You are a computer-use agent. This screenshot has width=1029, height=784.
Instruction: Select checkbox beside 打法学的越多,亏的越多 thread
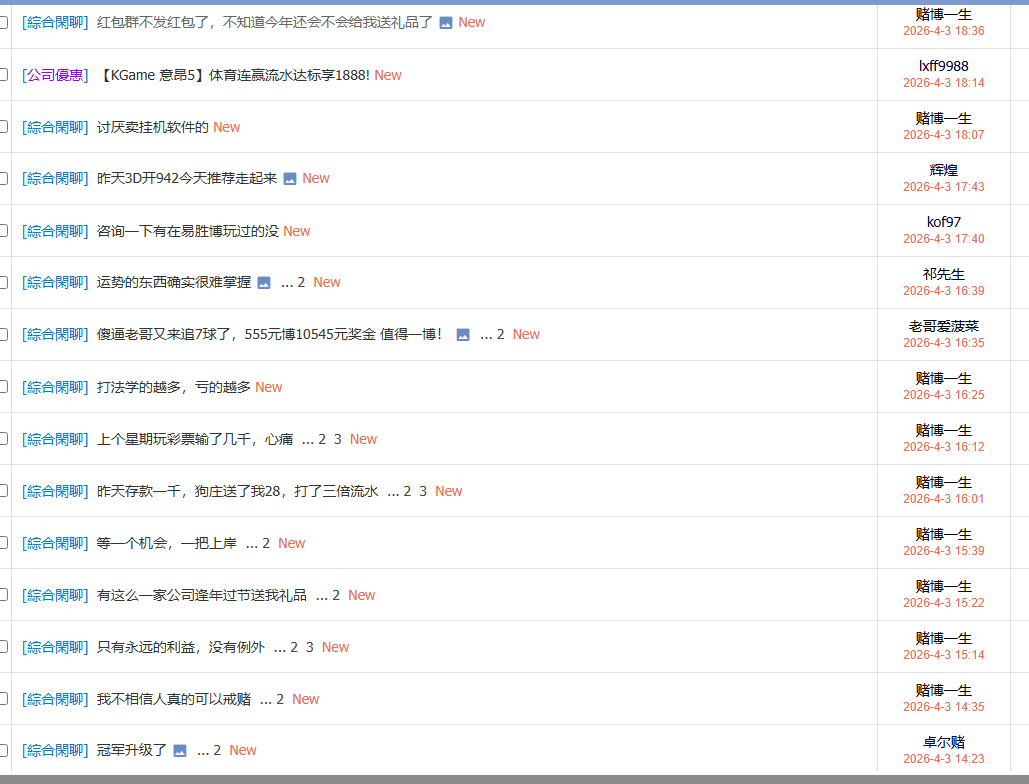(3, 387)
